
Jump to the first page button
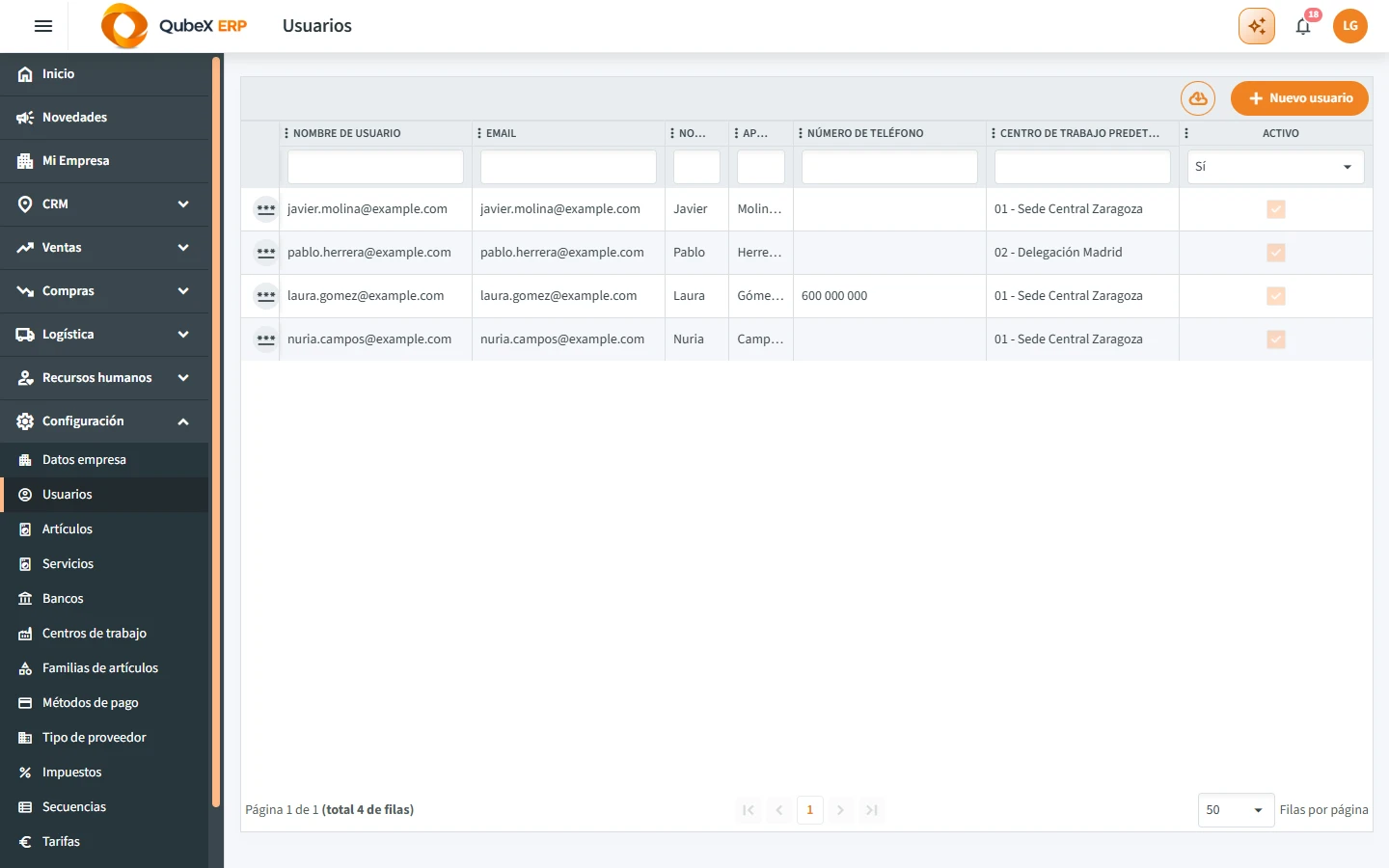click(749, 810)
